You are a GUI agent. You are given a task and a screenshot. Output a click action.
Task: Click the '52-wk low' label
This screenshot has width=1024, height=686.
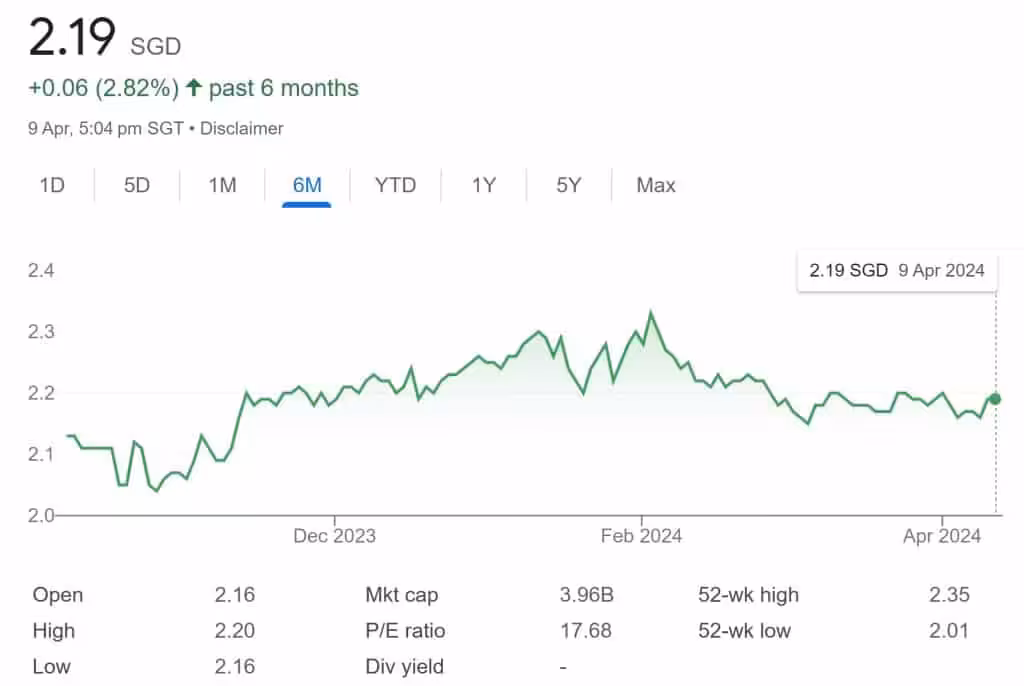[x=744, y=631]
